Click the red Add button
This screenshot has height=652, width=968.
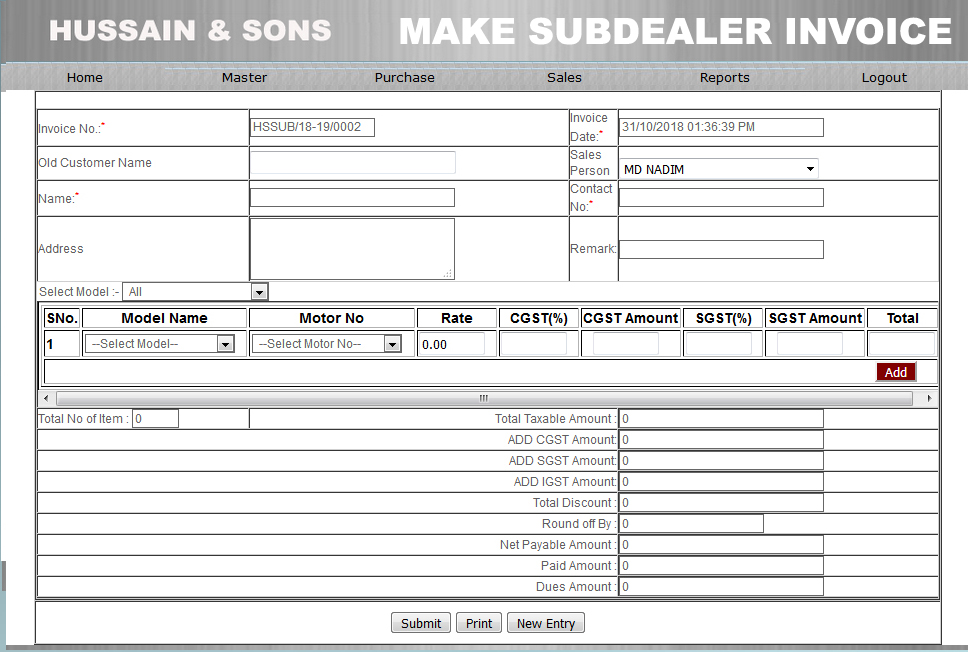coord(895,372)
